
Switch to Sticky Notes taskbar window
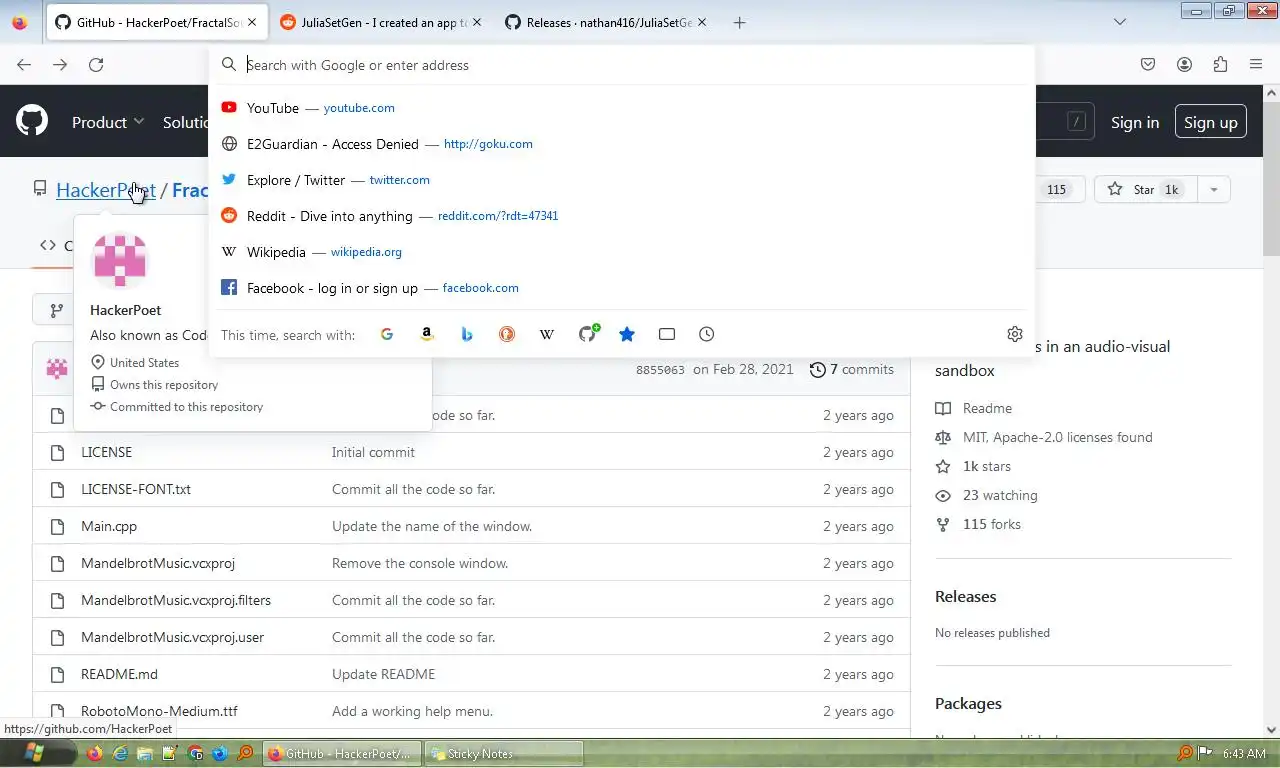coord(504,753)
